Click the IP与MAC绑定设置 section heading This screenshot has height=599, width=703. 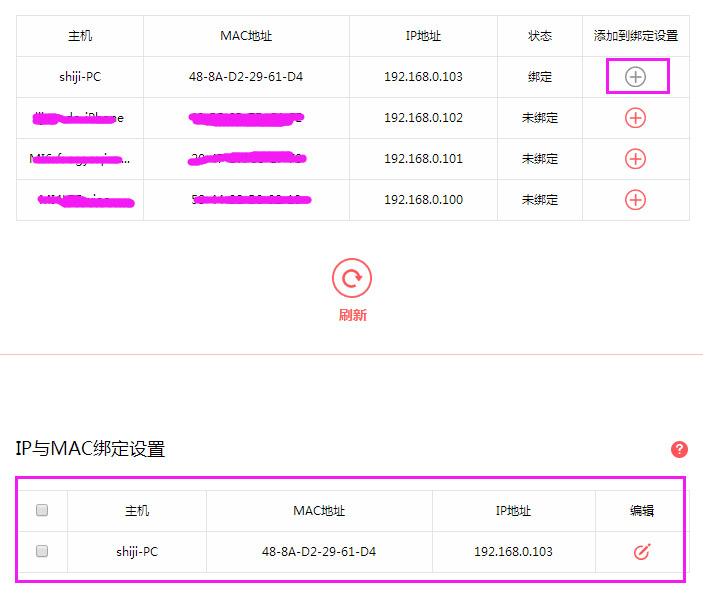90,450
